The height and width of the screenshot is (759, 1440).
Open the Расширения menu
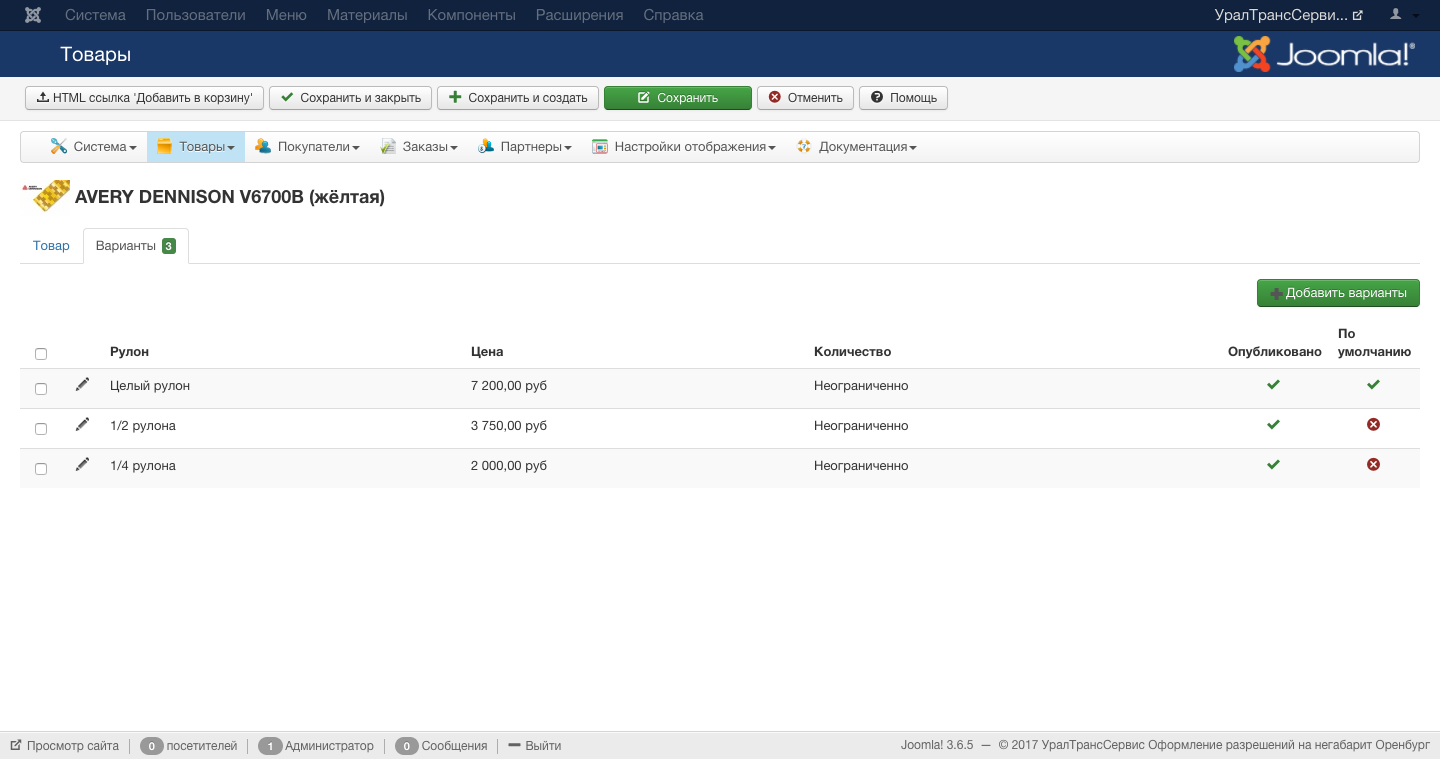(x=579, y=15)
